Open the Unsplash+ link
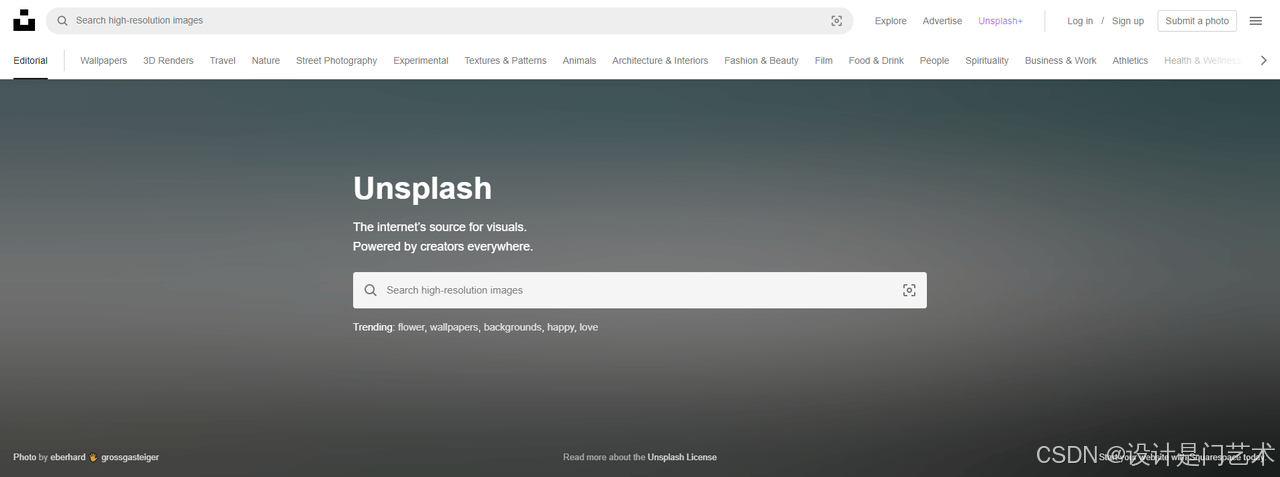This screenshot has height=477, width=1280. [1001, 21]
